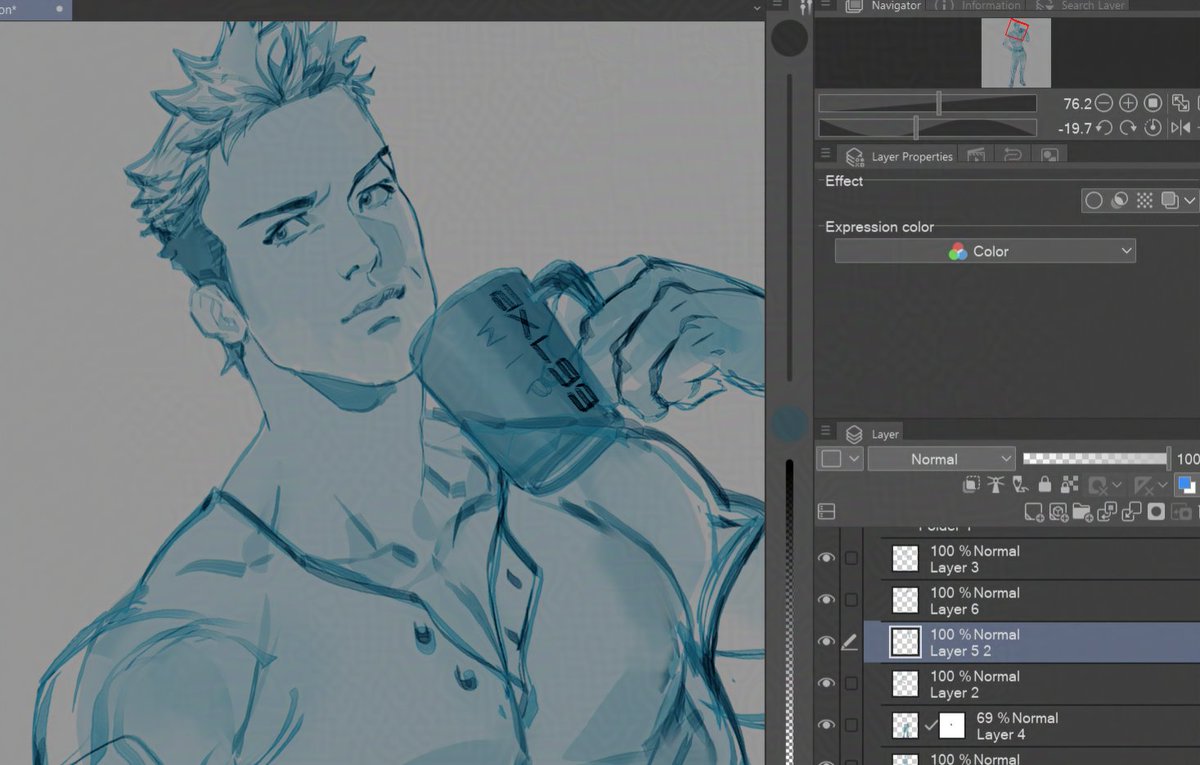
Task: Create a new layer folder
Action: [x=1083, y=512]
